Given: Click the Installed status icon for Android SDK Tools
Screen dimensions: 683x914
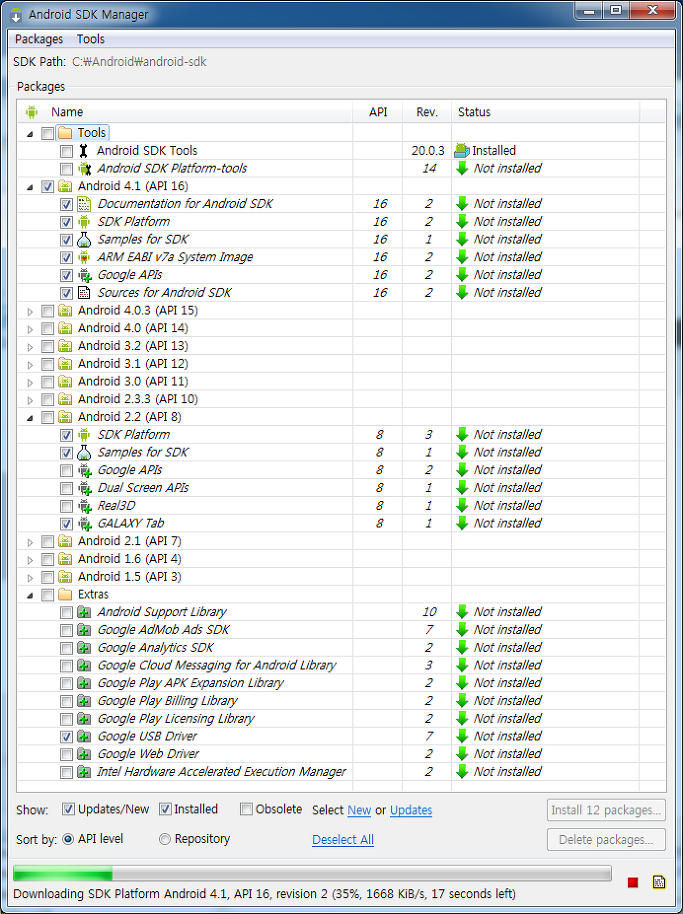Looking at the screenshot, I should pos(462,150).
